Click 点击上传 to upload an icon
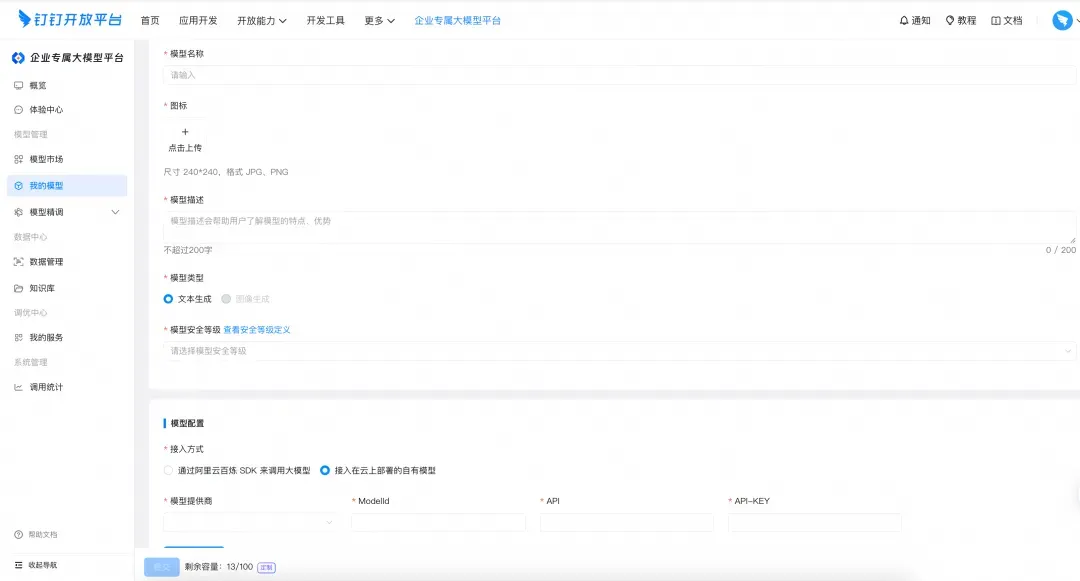 point(185,148)
